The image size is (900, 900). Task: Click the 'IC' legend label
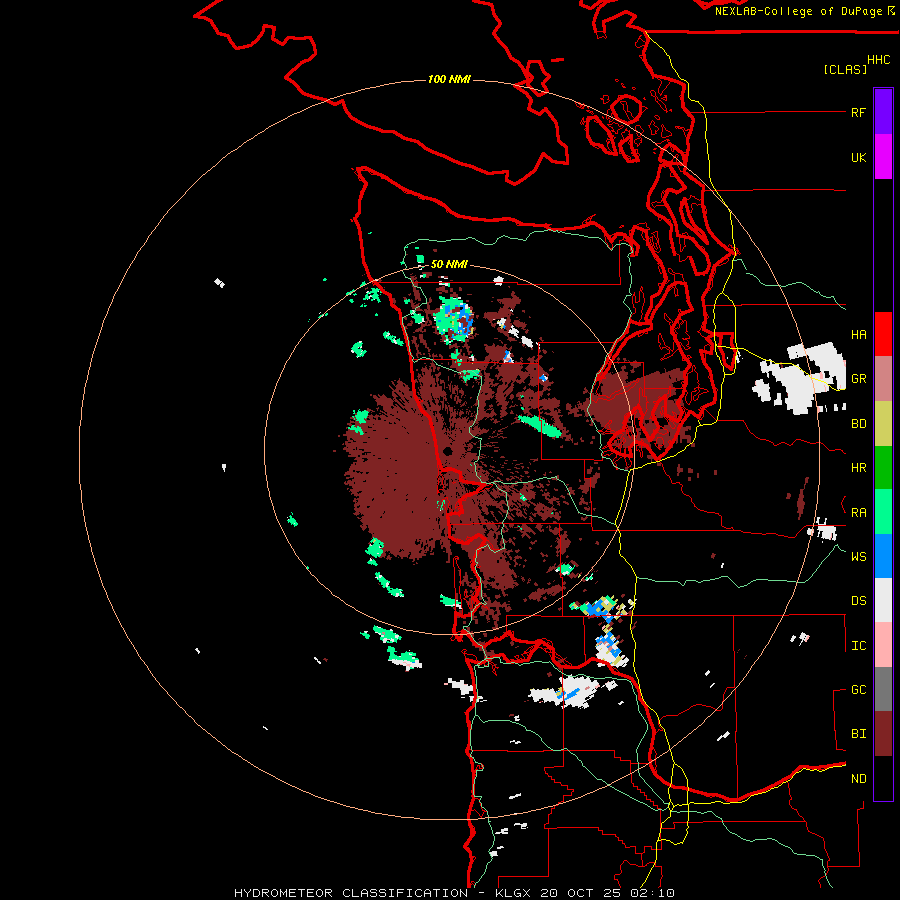point(858,646)
